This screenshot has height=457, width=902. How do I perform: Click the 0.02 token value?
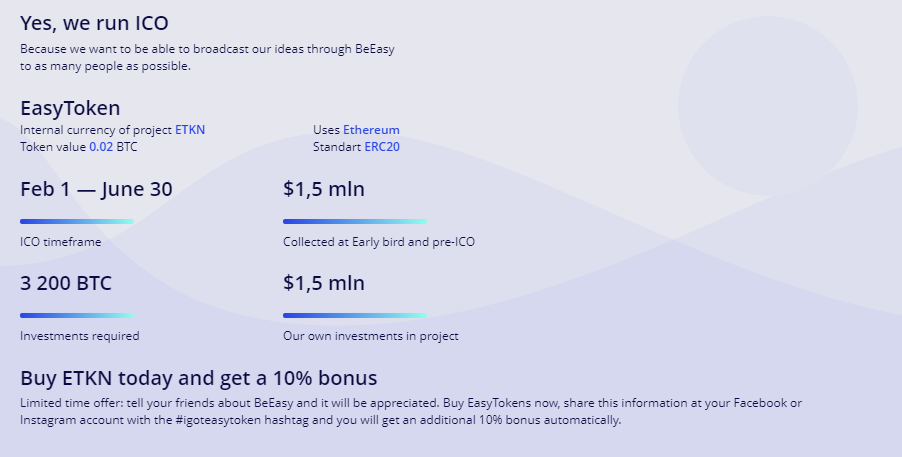[x=101, y=147]
